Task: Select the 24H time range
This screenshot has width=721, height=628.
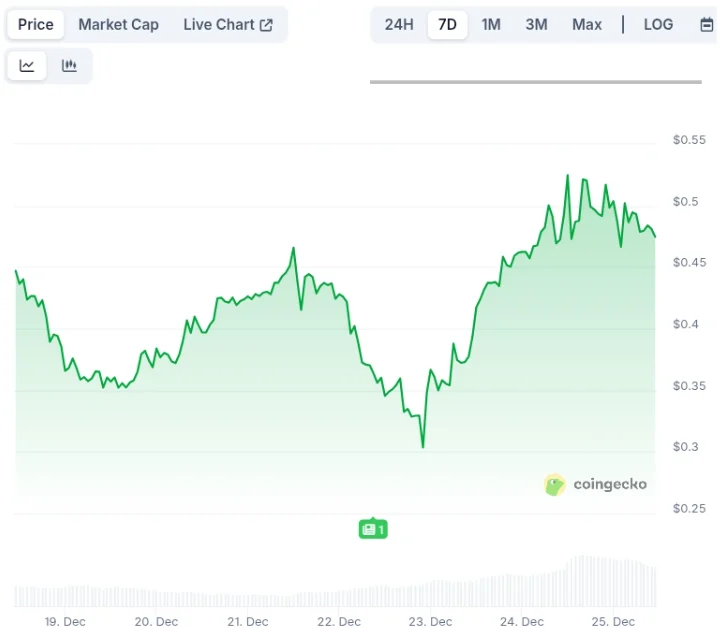Action: click(399, 25)
